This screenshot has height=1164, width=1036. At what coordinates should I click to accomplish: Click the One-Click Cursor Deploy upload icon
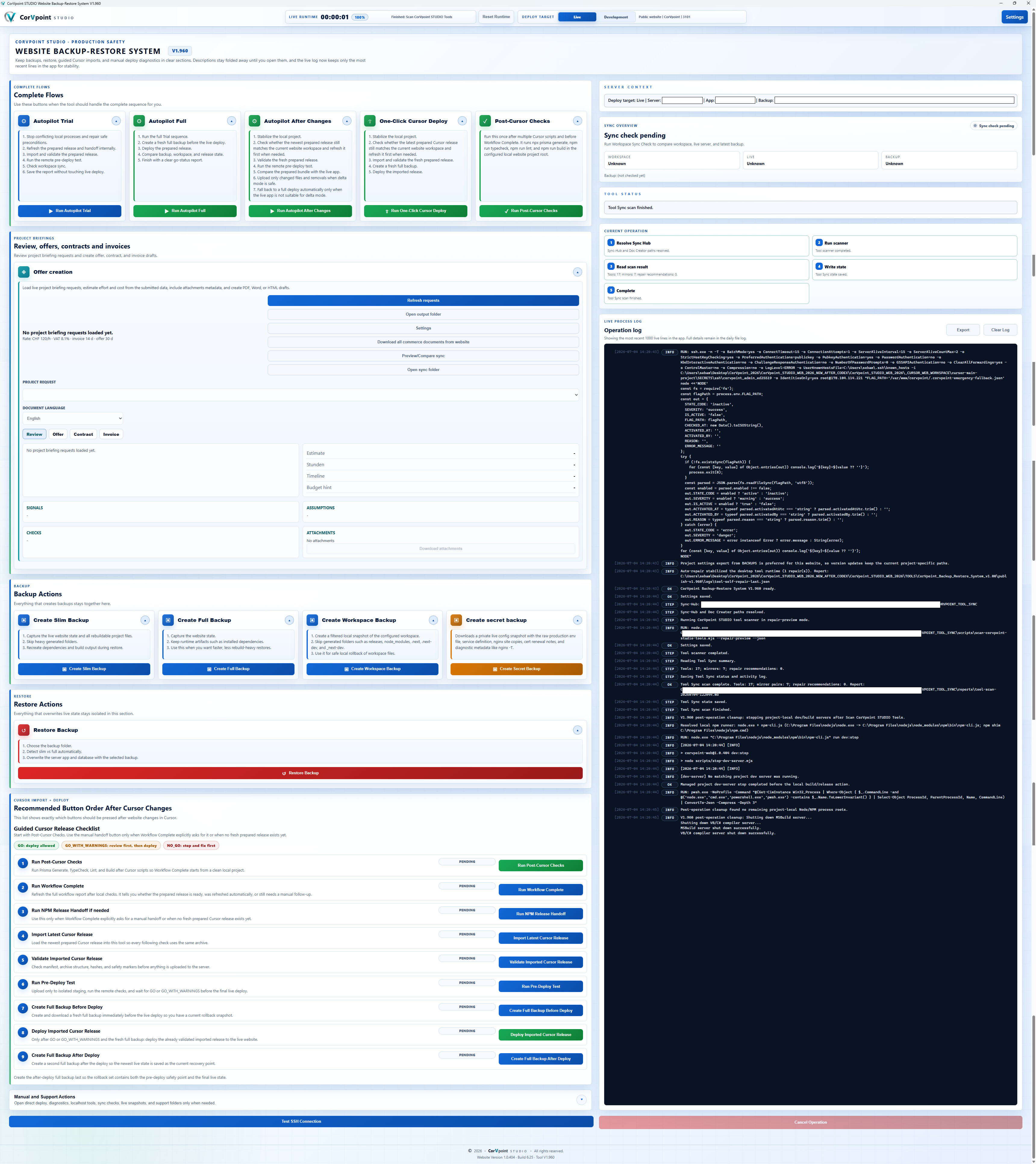(370, 121)
